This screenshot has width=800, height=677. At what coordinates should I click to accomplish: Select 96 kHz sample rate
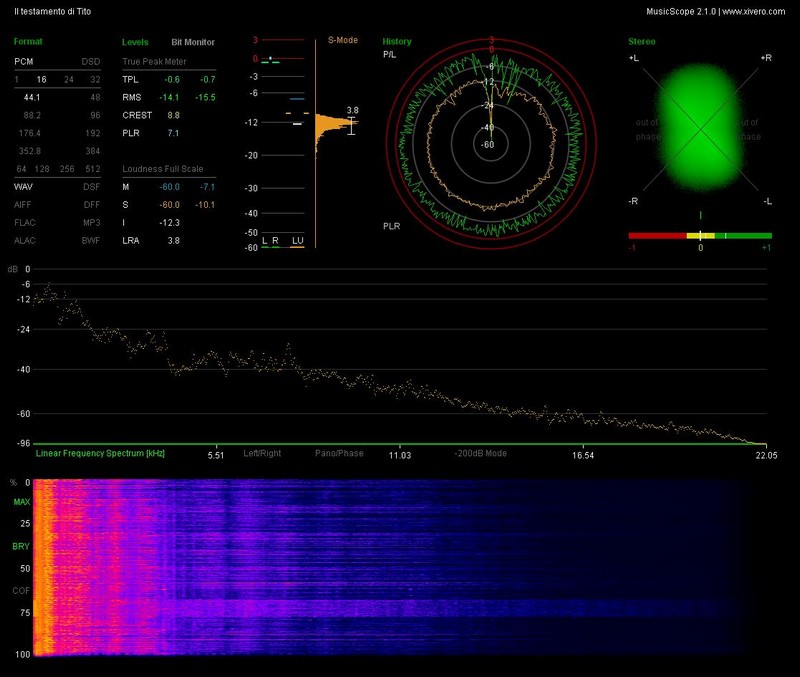[x=95, y=115]
